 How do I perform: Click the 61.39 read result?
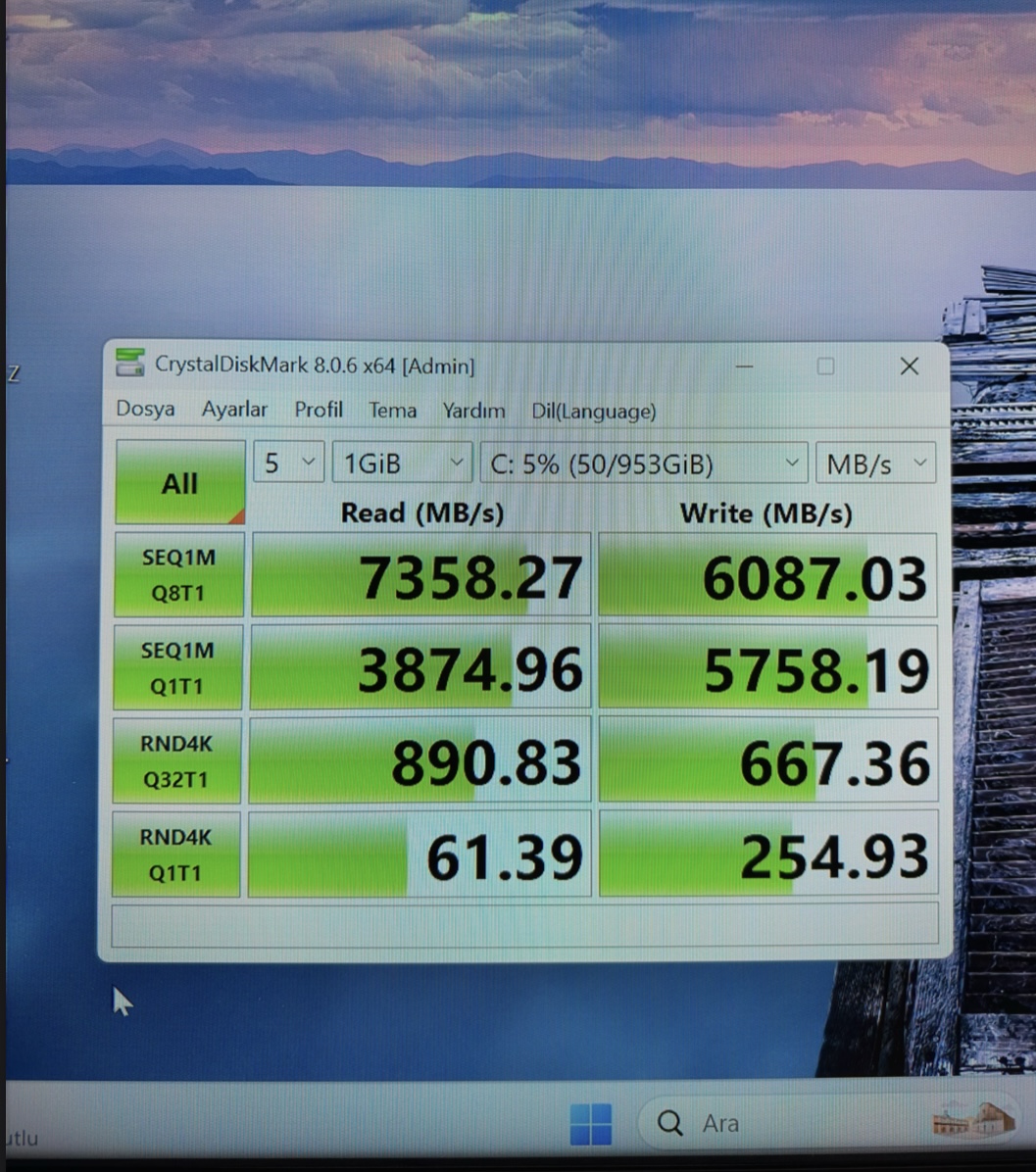tap(419, 855)
